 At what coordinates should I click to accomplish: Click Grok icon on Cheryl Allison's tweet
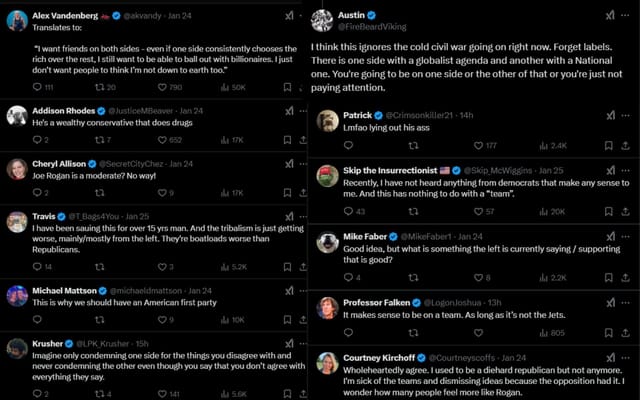click(288, 163)
